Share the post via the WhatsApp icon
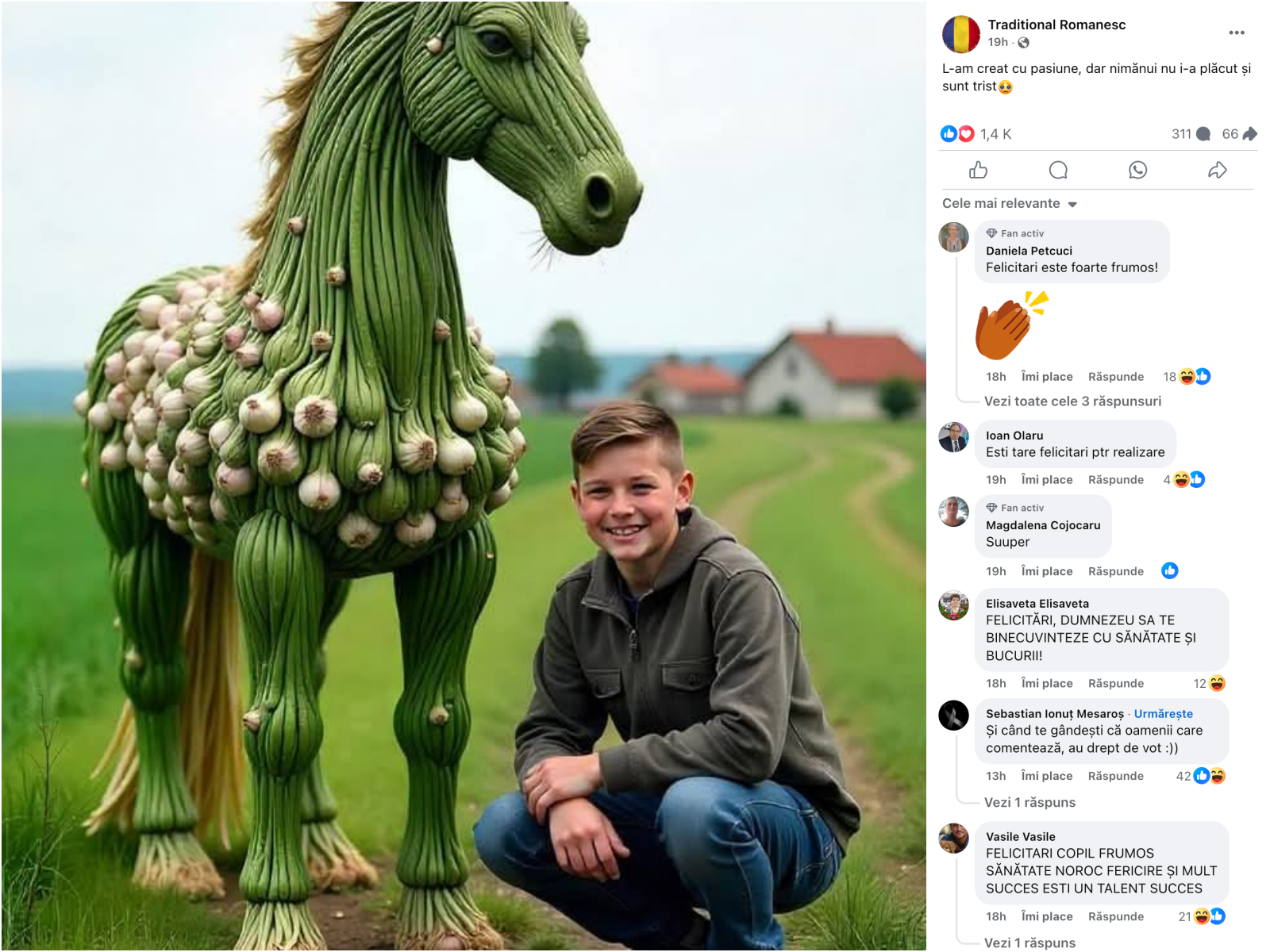This screenshot has height=952, width=1270. [1137, 170]
